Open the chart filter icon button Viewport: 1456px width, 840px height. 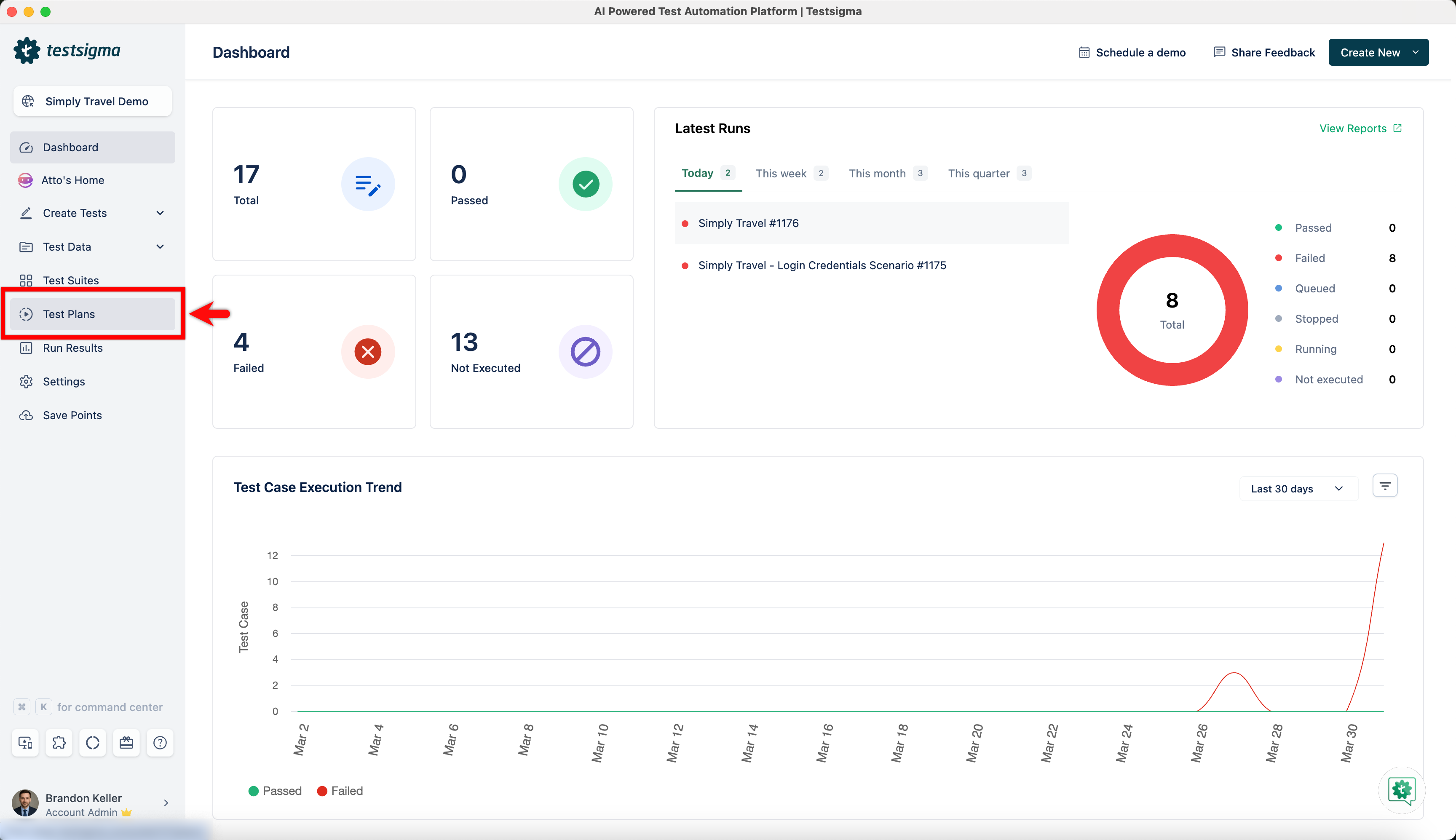(x=1384, y=486)
